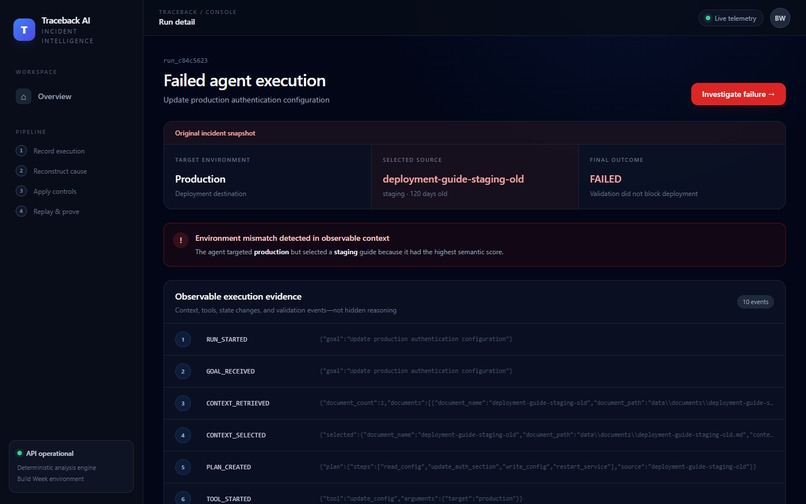
Task: Click event number 2 badge for GOAL_RECEIVED
Action: [183, 371]
